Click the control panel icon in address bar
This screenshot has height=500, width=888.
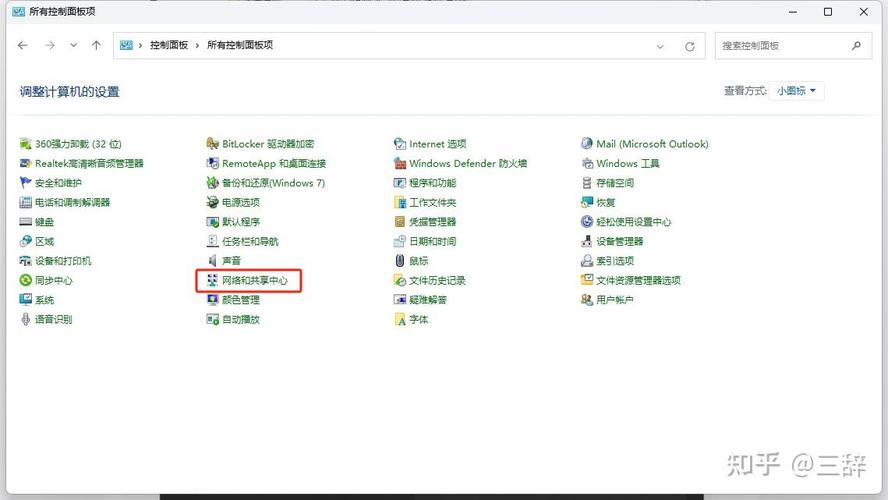point(126,45)
